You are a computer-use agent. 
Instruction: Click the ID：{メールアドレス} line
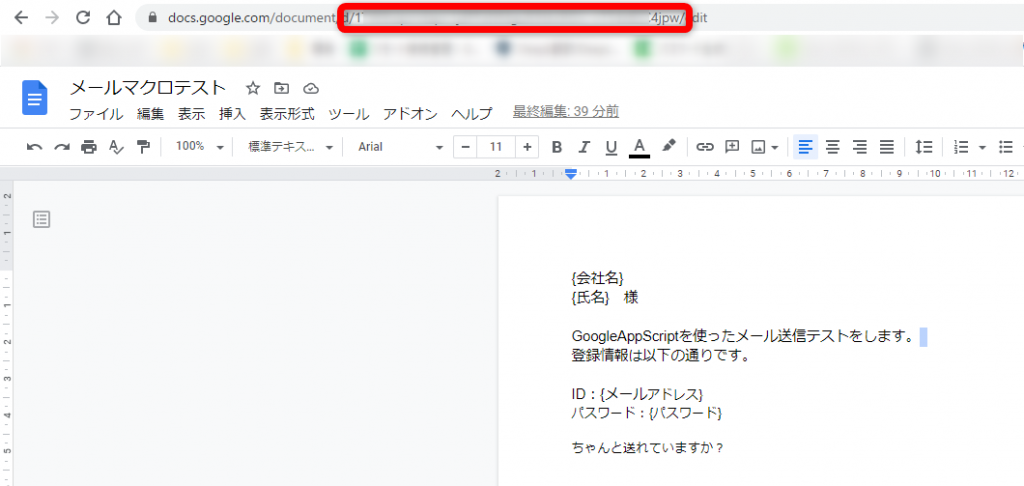click(x=637, y=394)
